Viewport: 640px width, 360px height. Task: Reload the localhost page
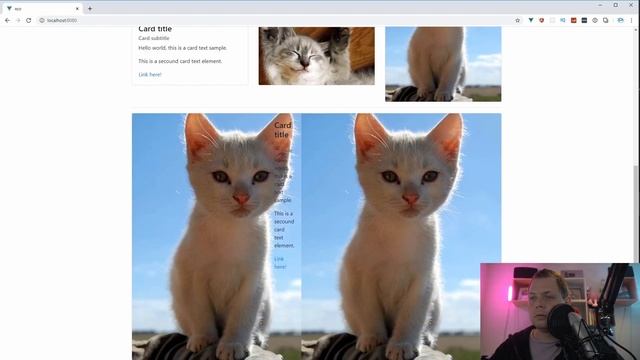29,20
